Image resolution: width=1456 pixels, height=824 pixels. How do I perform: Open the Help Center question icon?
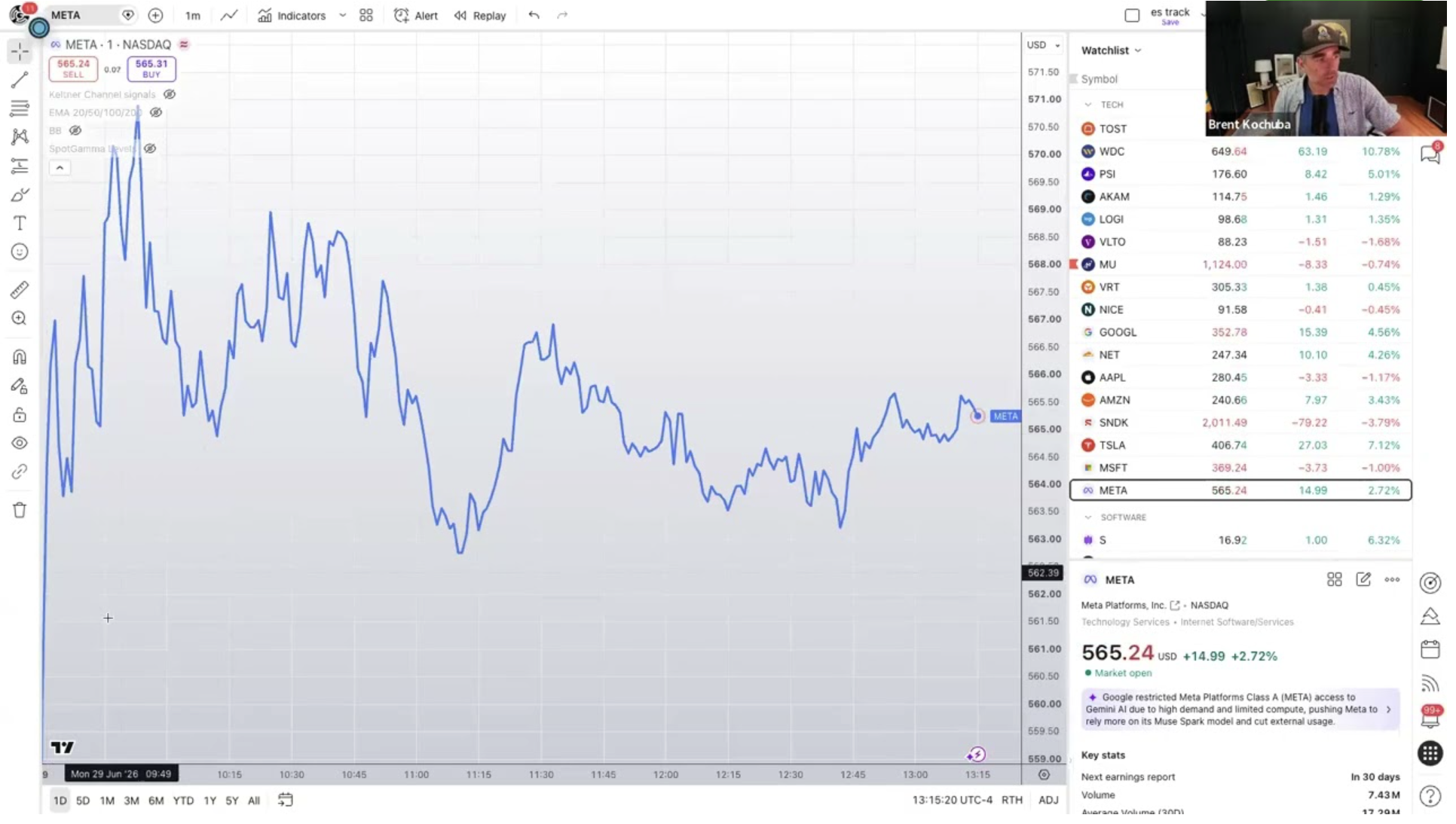(x=1430, y=796)
